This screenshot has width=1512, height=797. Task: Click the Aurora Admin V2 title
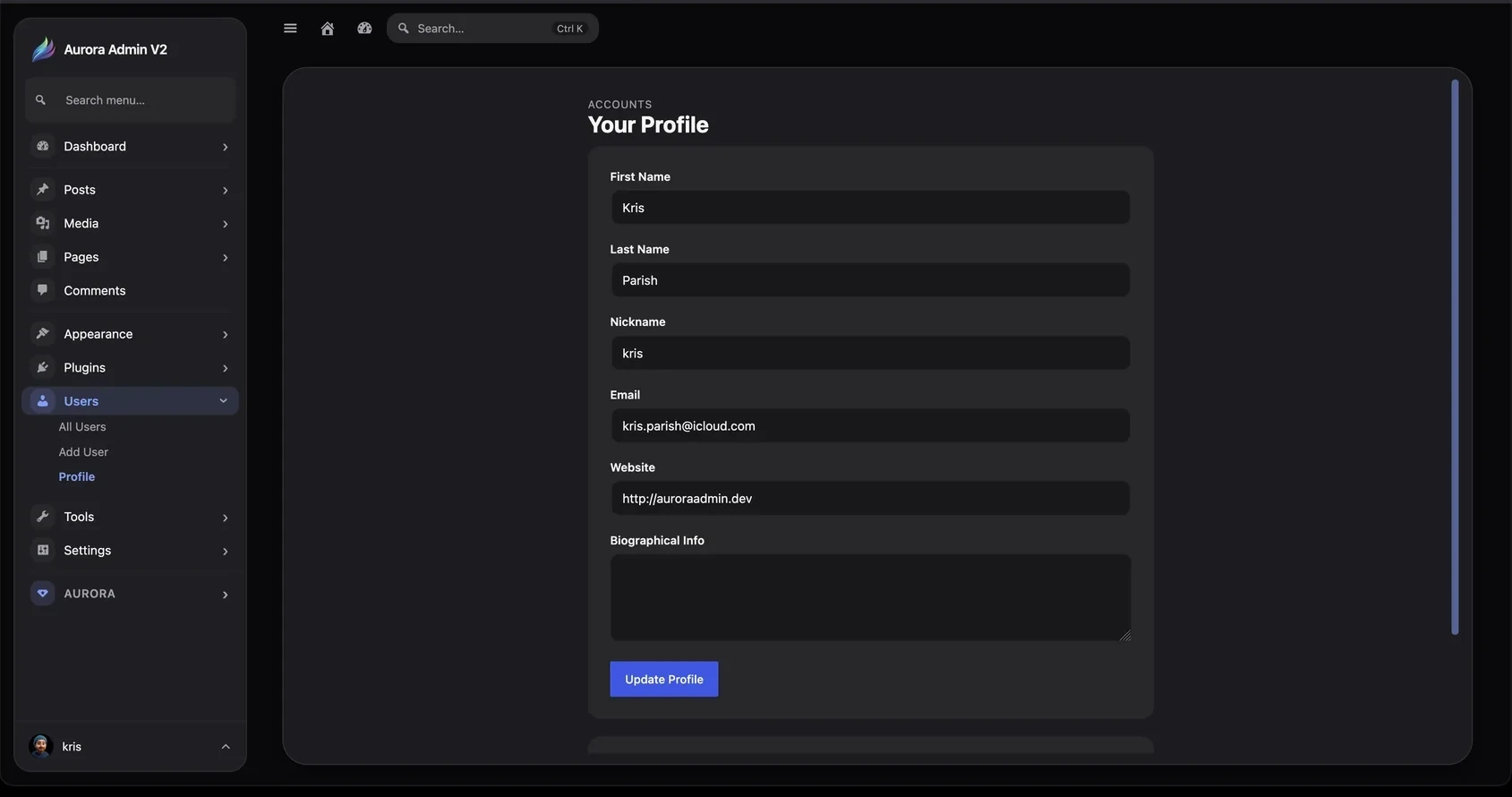(115, 49)
